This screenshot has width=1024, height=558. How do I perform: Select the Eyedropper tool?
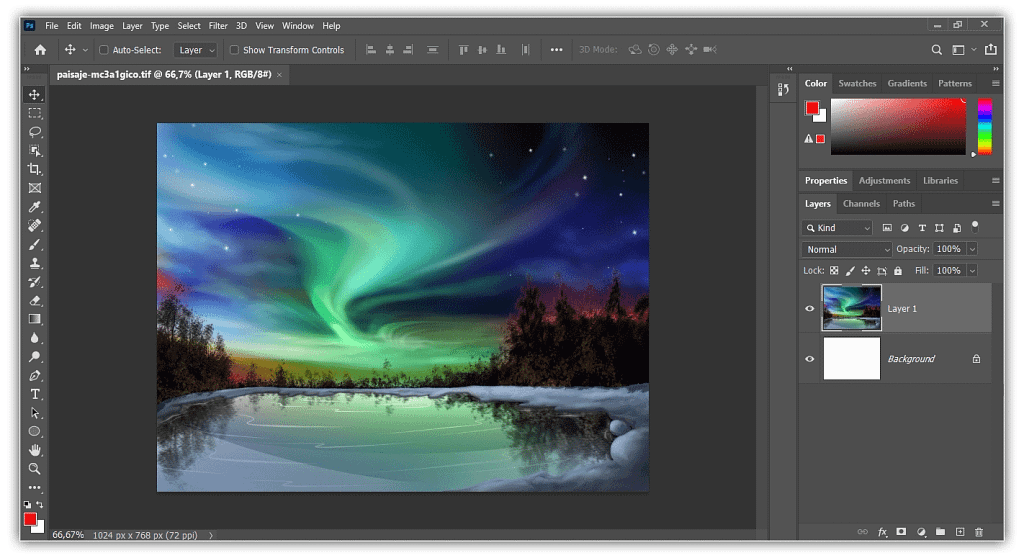(x=35, y=207)
